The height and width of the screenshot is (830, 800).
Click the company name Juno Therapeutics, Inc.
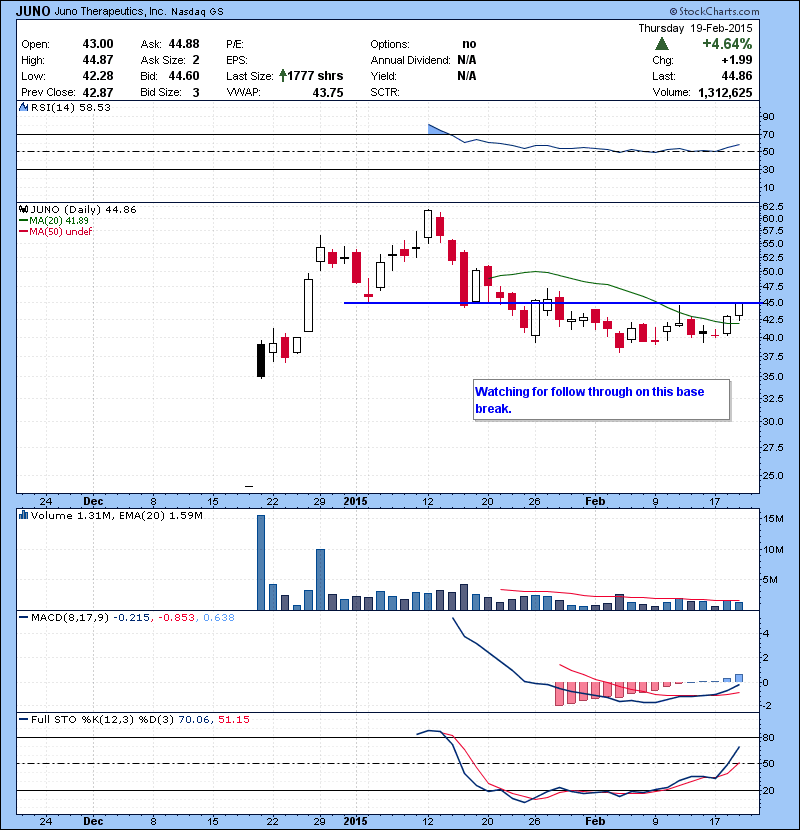(110, 11)
